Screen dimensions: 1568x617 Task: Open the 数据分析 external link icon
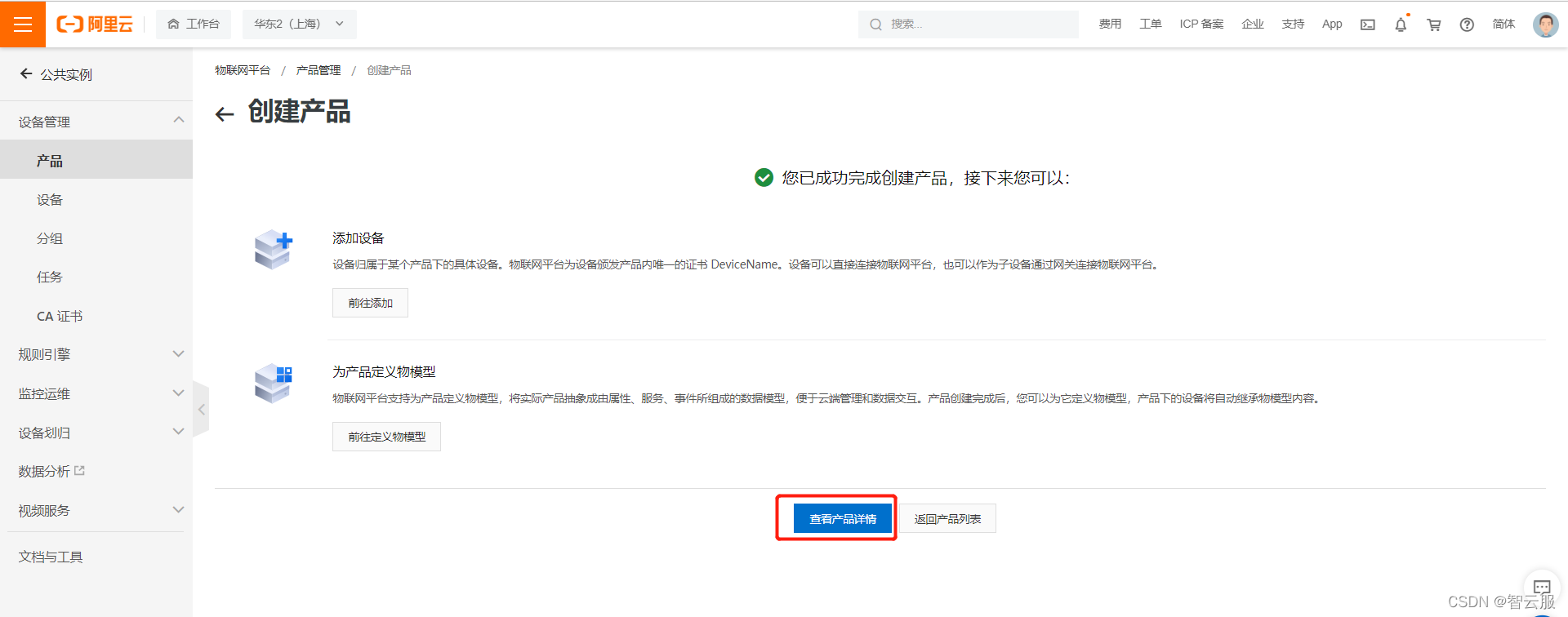(79, 471)
